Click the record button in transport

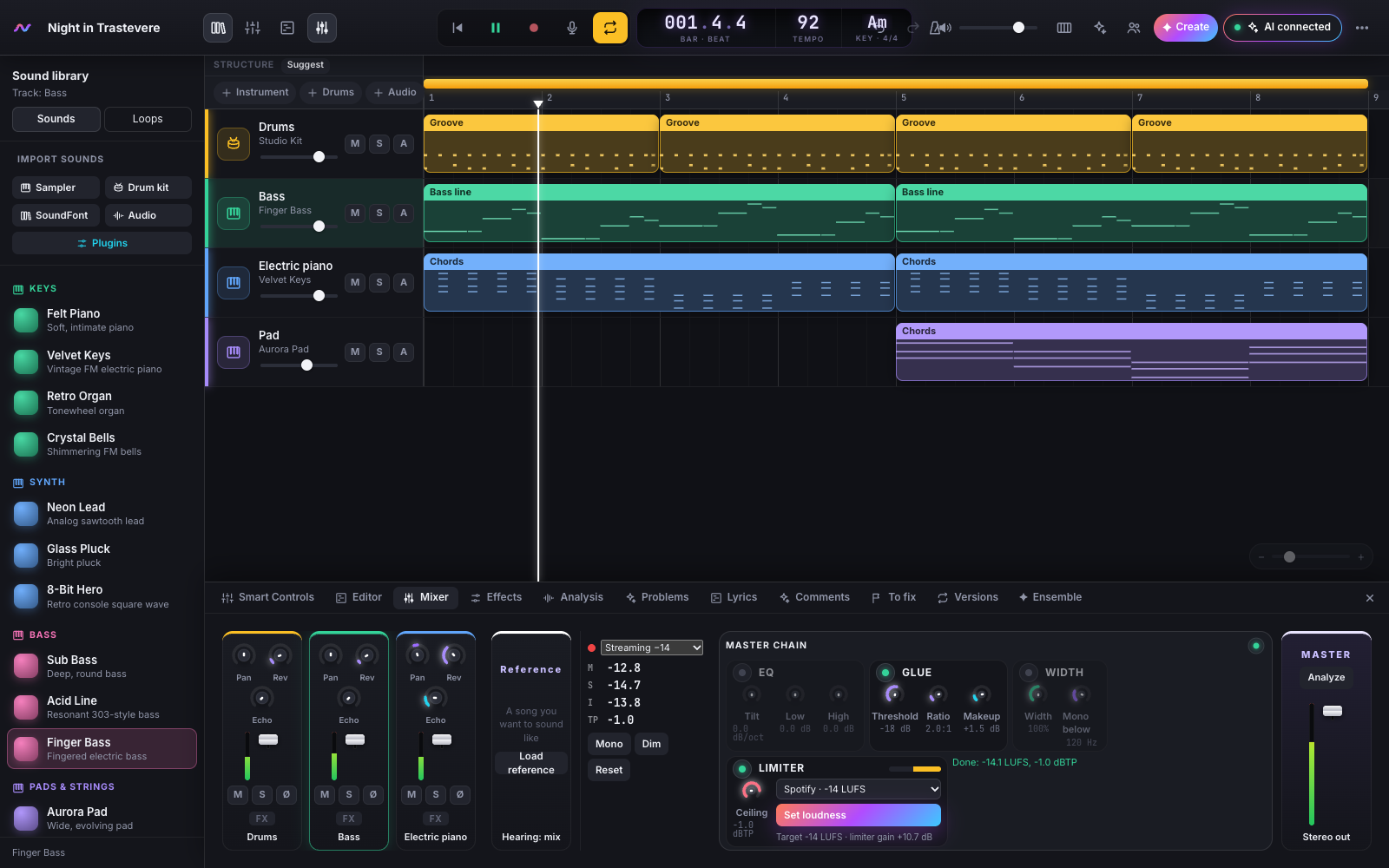coord(534,28)
